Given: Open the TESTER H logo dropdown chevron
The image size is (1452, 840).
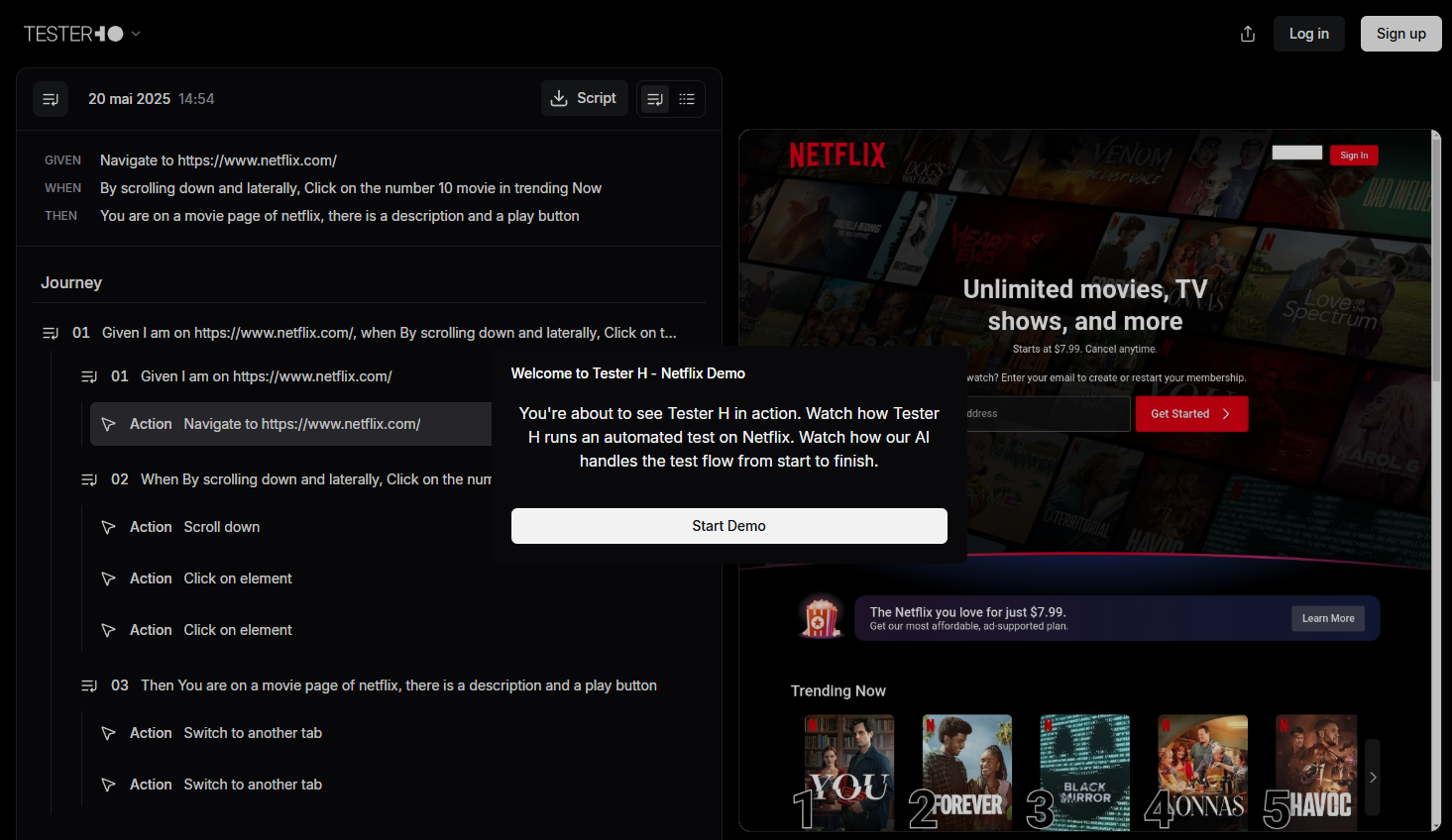Looking at the screenshot, I should pos(136,34).
